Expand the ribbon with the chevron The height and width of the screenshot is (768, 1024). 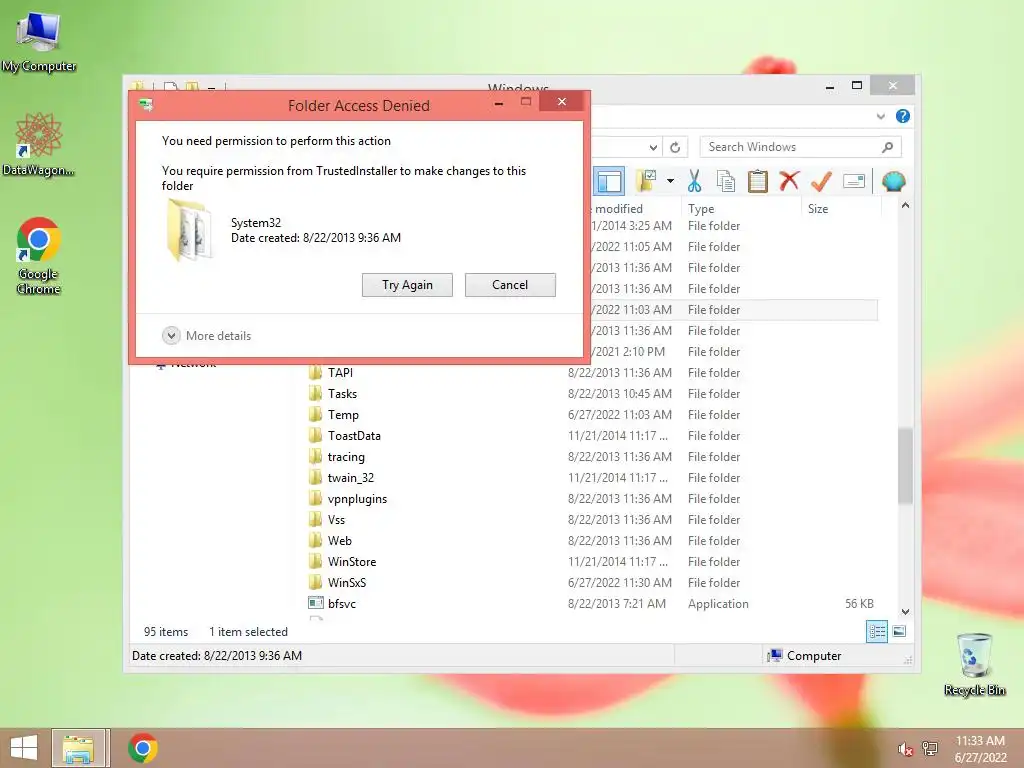pyautogui.click(x=880, y=116)
